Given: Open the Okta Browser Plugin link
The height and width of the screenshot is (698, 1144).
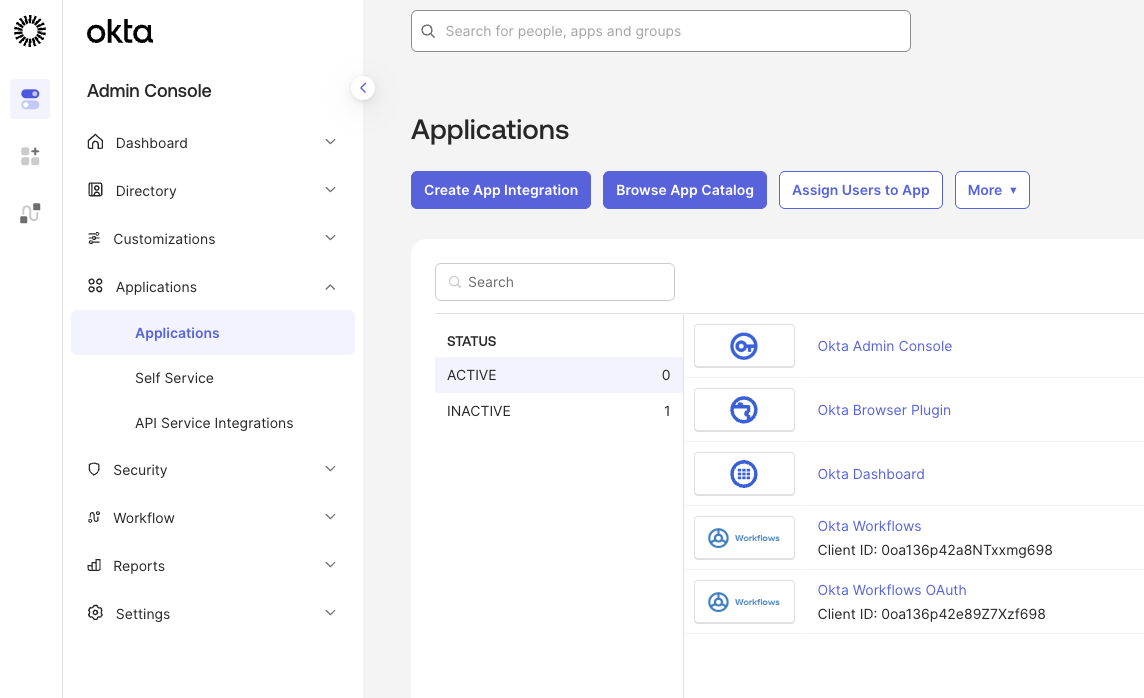Looking at the screenshot, I should pos(884,410).
